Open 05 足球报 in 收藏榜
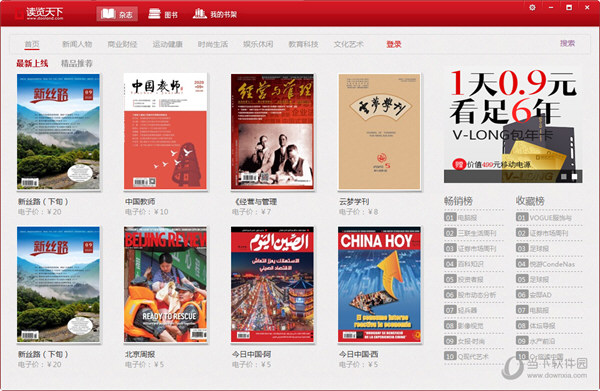Screen dimensions: 600x391 [533, 279]
